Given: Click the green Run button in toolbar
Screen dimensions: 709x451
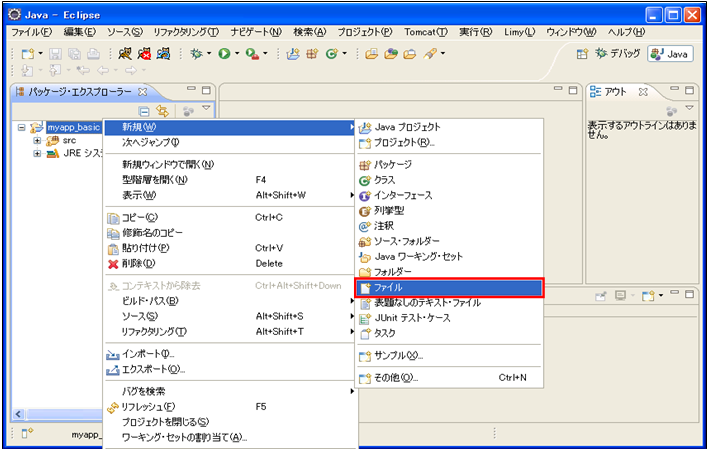Looking at the screenshot, I should 224,53.
